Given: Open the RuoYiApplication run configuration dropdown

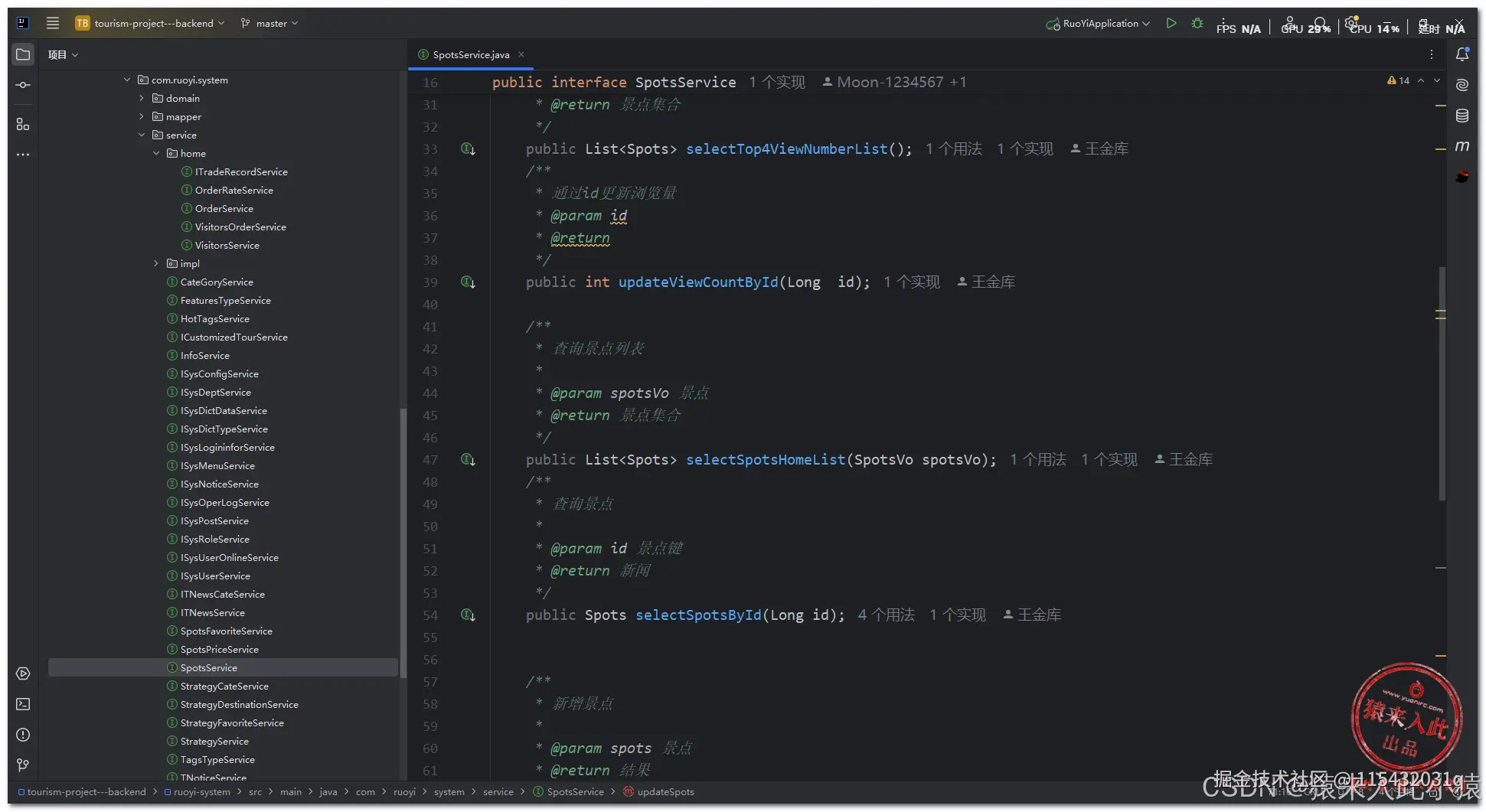Looking at the screenshot, I should tap(1098, 23).
